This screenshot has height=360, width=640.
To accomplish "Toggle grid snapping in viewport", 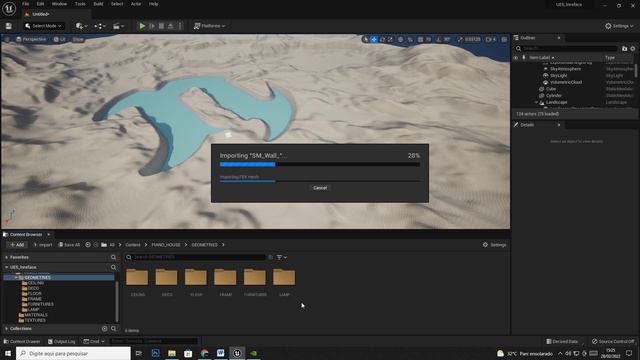I will tap(420, 39).
